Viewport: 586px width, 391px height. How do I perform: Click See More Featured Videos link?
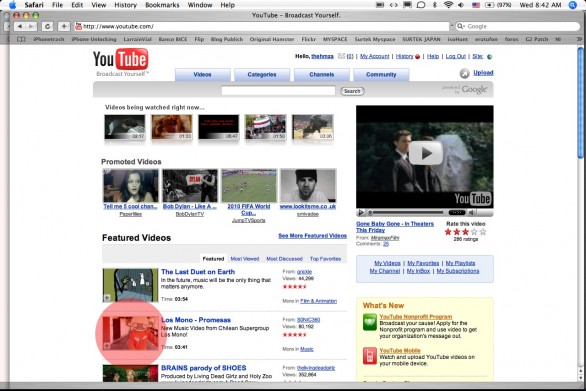click(312, 235)
